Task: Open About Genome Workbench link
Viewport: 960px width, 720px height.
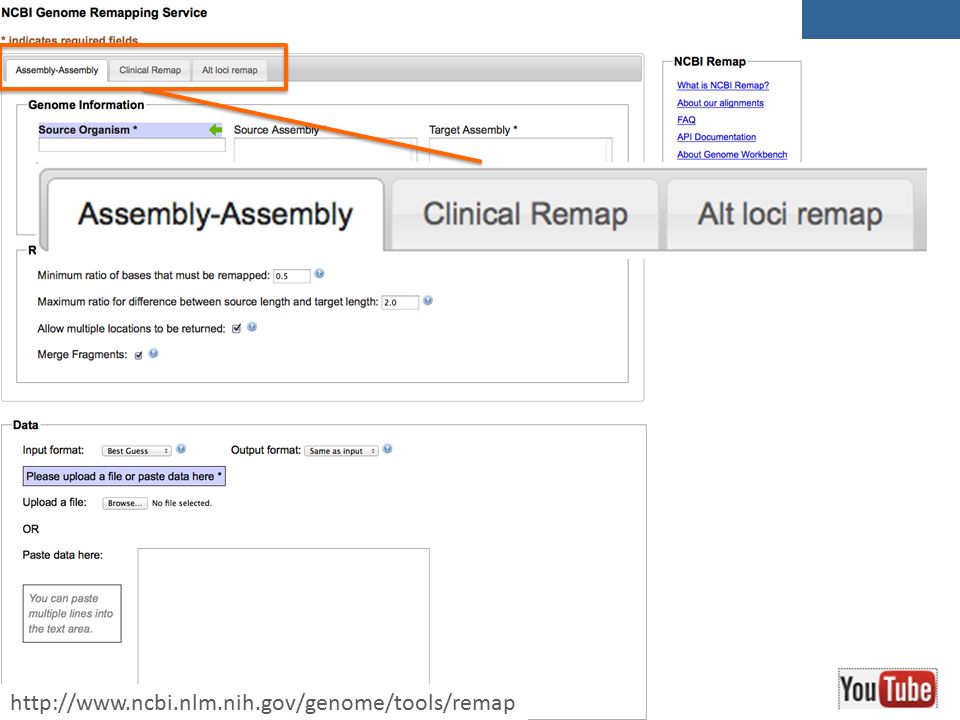Action: pyautogui.click(x=732, y=154)
